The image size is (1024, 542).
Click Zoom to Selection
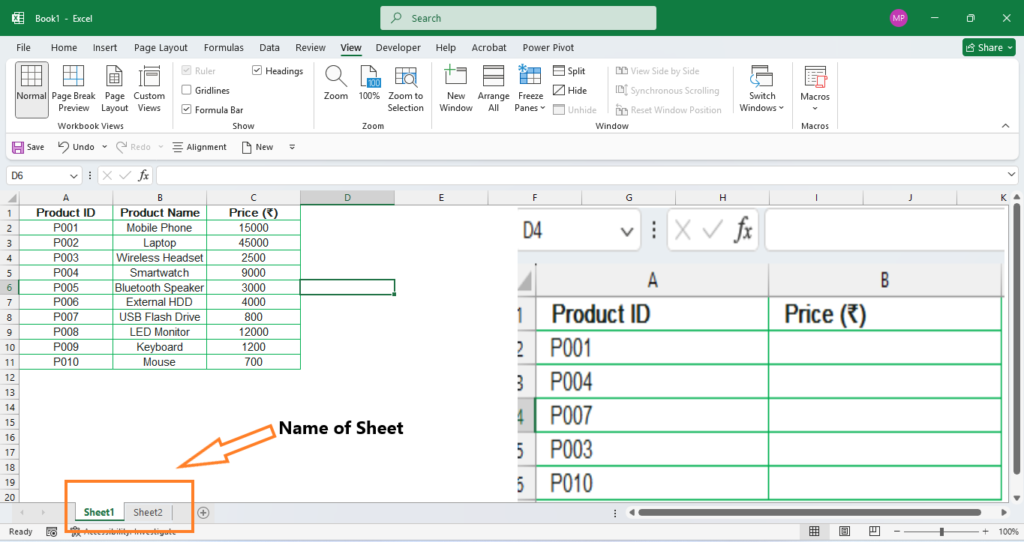pos(406,89)
